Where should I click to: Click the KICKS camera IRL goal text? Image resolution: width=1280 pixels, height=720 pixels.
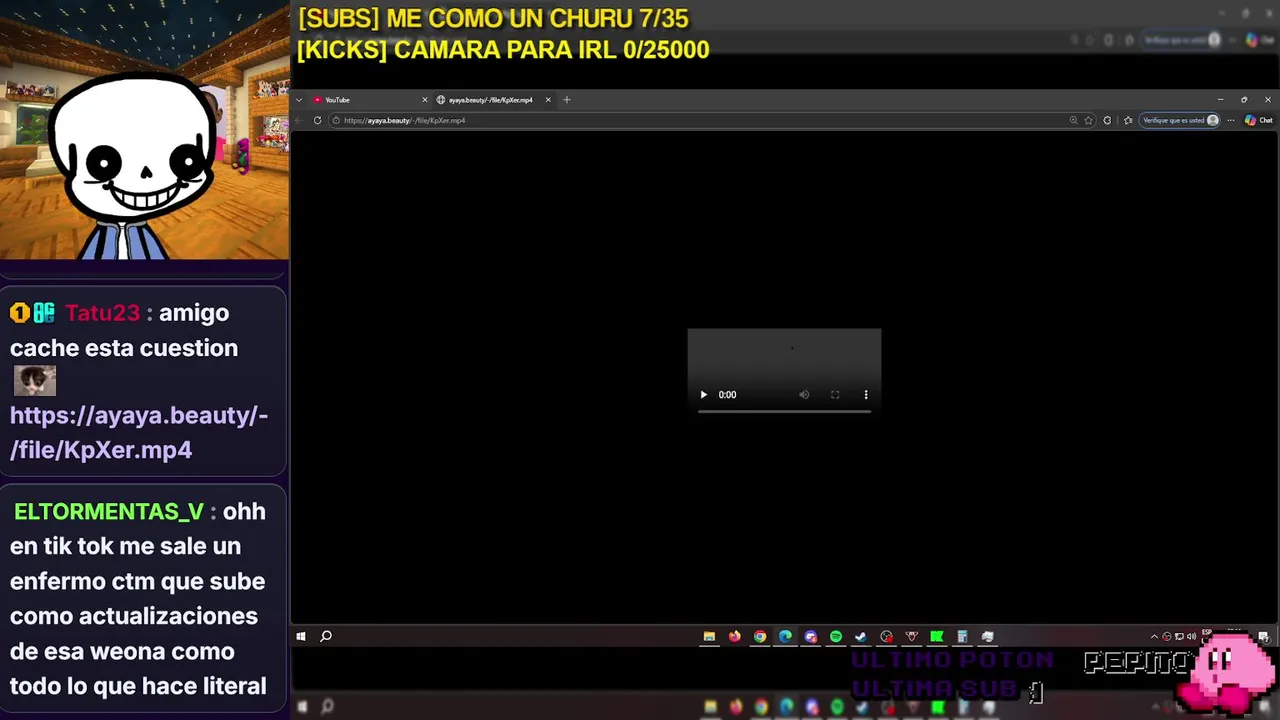pos(503,50)
